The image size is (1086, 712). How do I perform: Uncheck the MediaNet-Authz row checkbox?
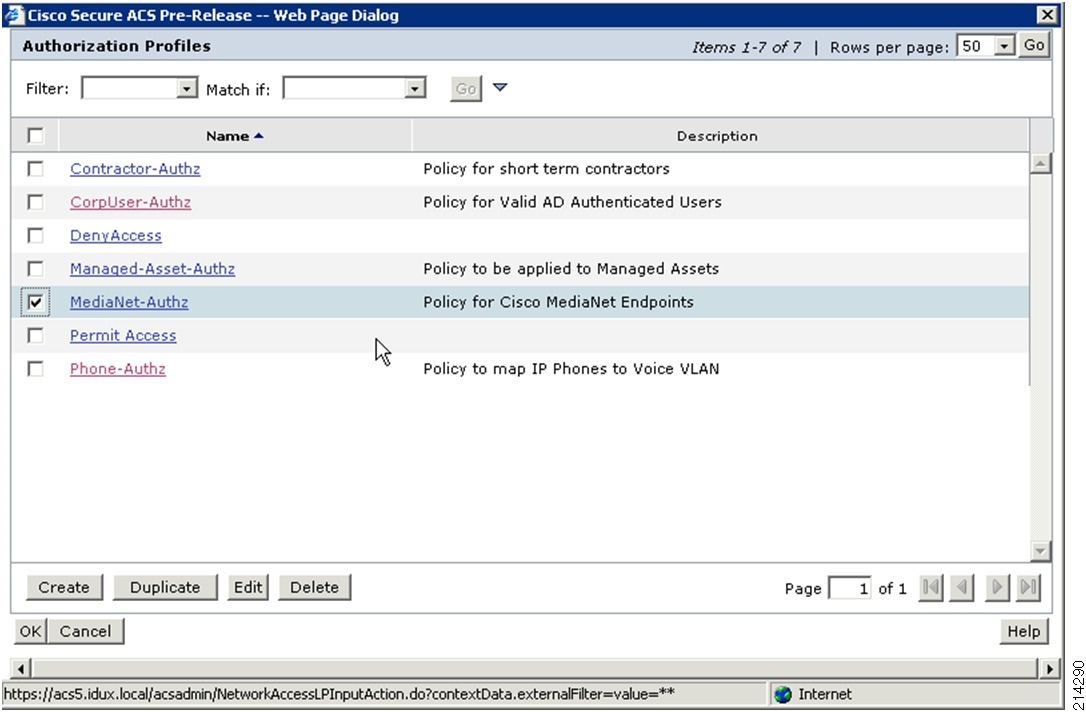coord(35,302)
